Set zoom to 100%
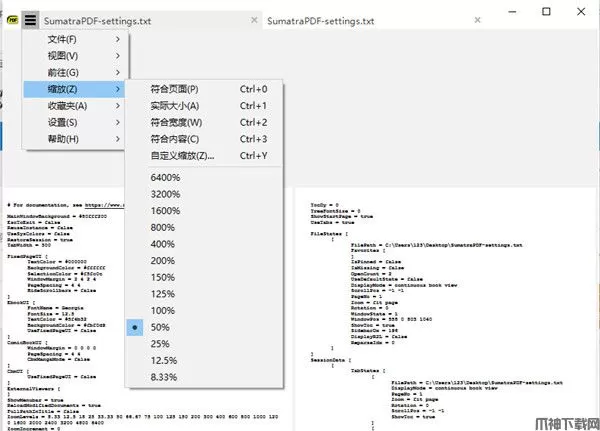600x431 pixels. pyautogui.click(x=205, y=311)
